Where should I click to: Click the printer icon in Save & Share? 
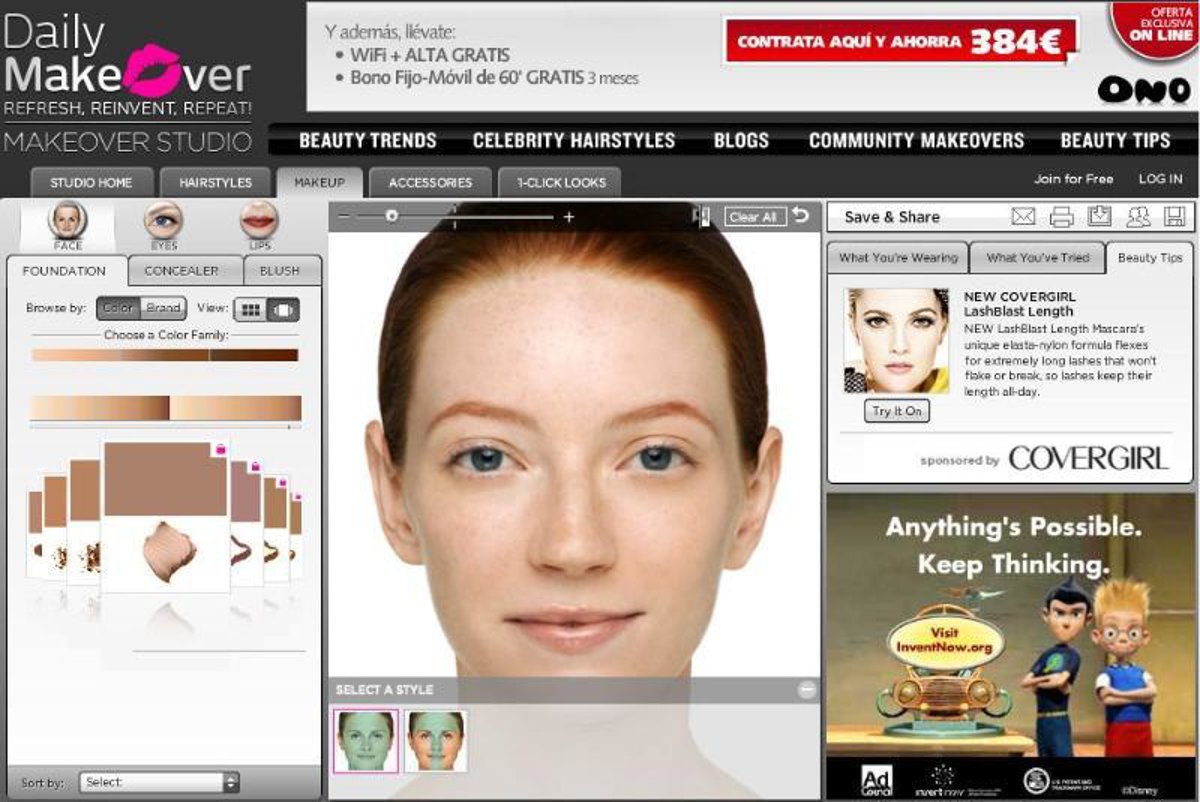(x=1062, y=217)
